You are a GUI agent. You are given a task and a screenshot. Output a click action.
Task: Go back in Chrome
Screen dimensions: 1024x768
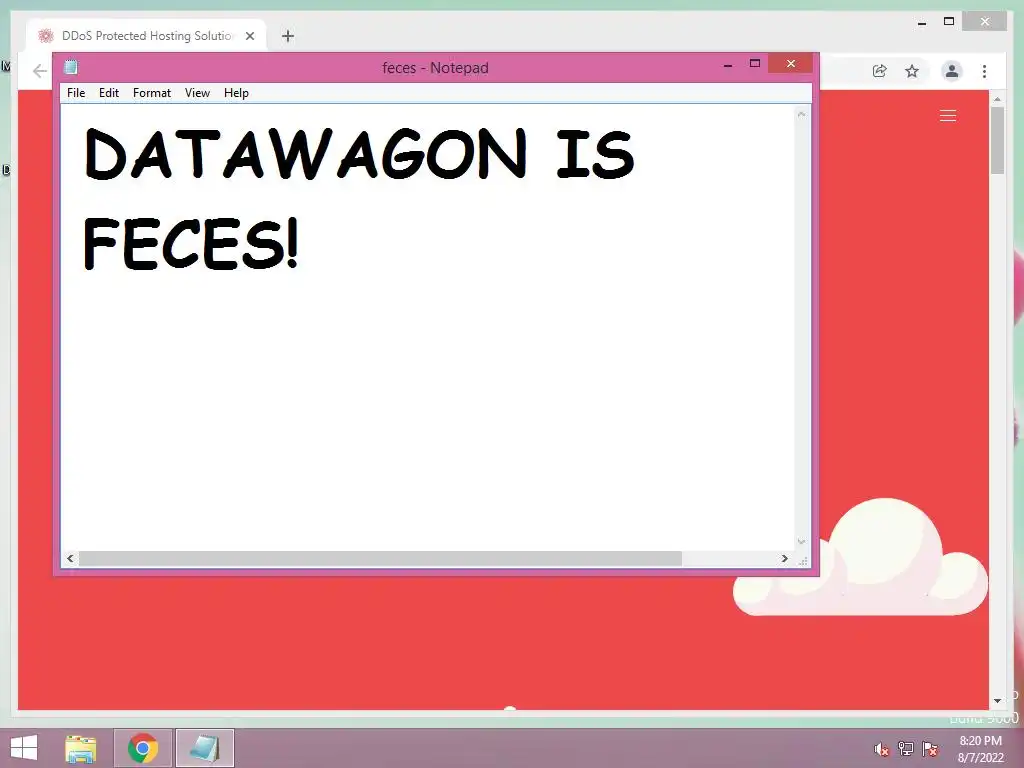click(40, 71)
